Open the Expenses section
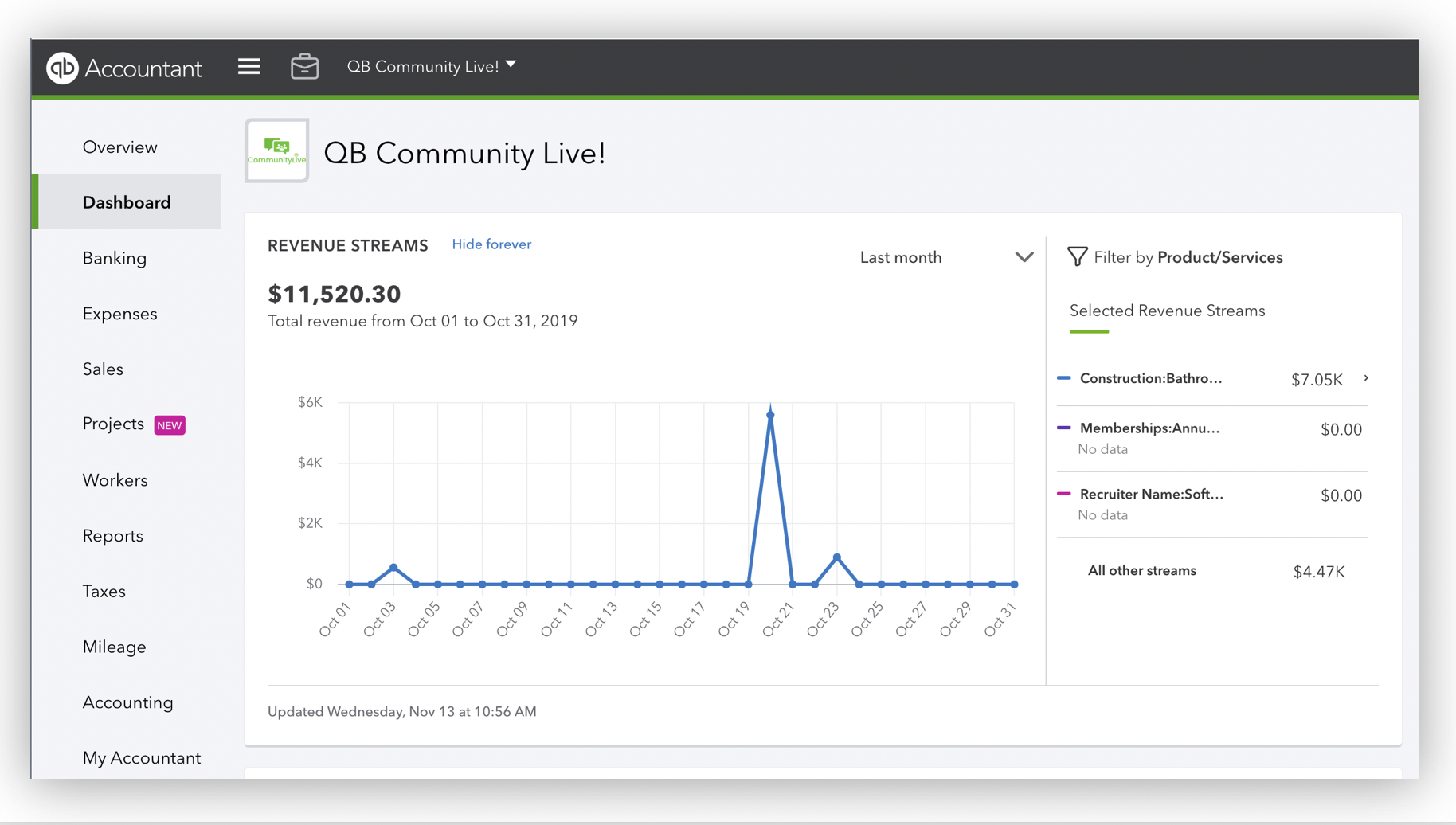Viewport: 1456px width, 825px height. pos(119,314)
